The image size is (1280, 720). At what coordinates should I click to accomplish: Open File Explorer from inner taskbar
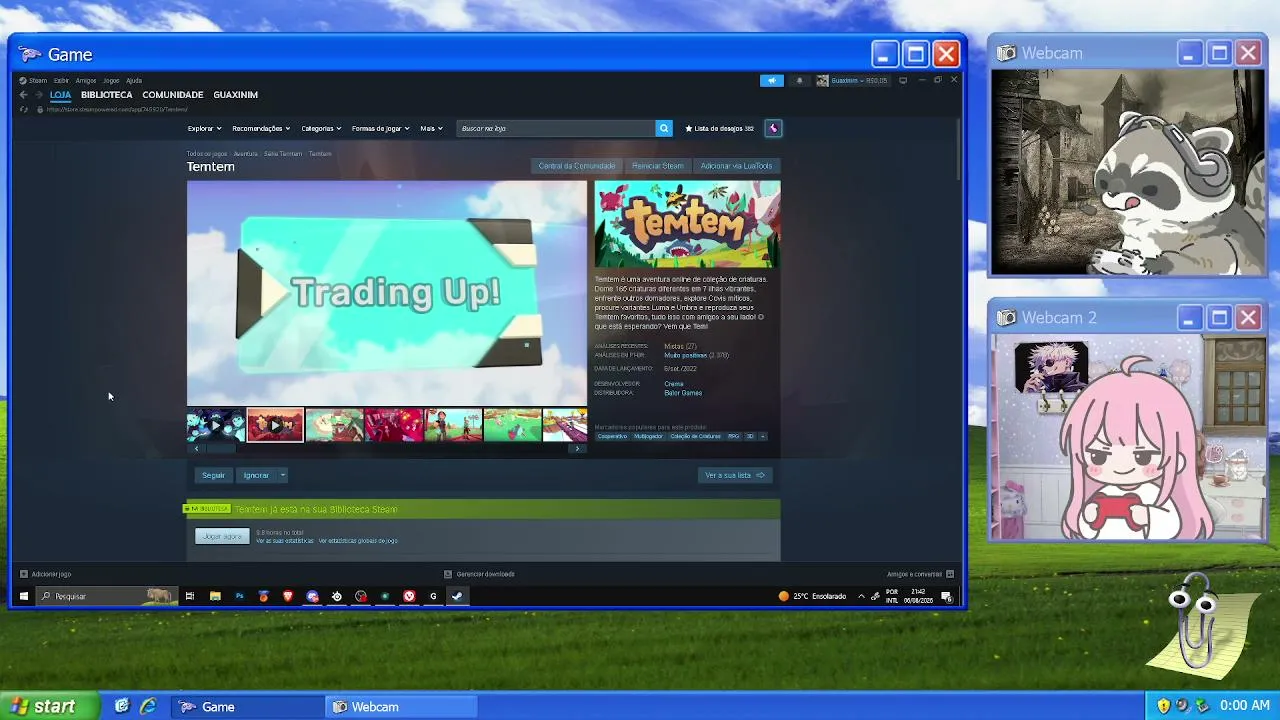pyautogui.click(x=215, y=596)
